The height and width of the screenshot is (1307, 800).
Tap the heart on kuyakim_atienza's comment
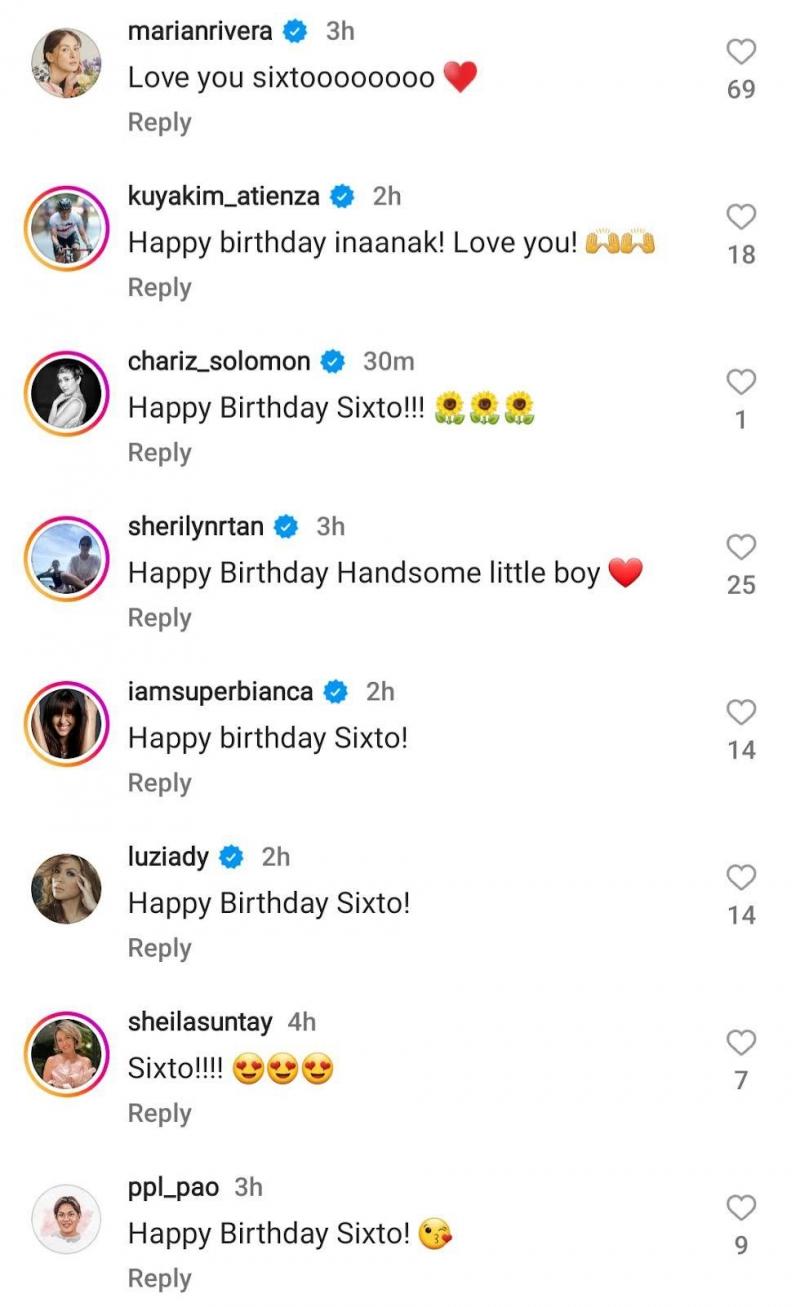click(741, 217)
